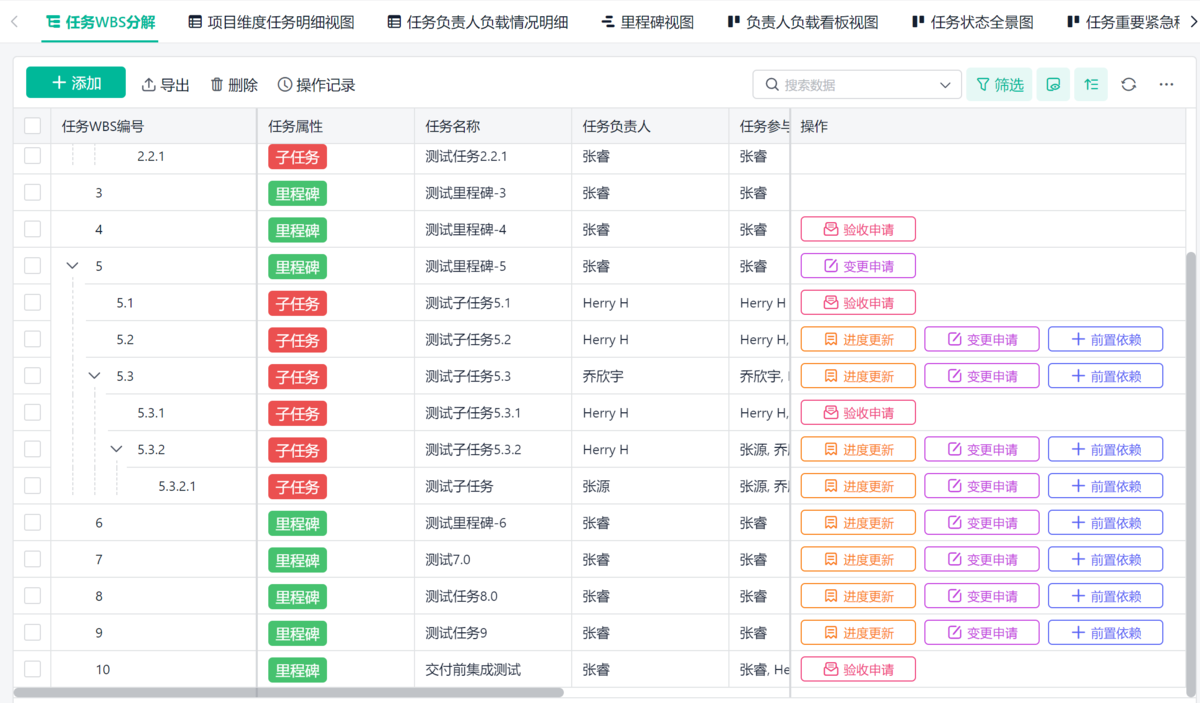1200x703 pixels.
Task: Open the 任务状态全景图 tab
Action: coord(972,22)
